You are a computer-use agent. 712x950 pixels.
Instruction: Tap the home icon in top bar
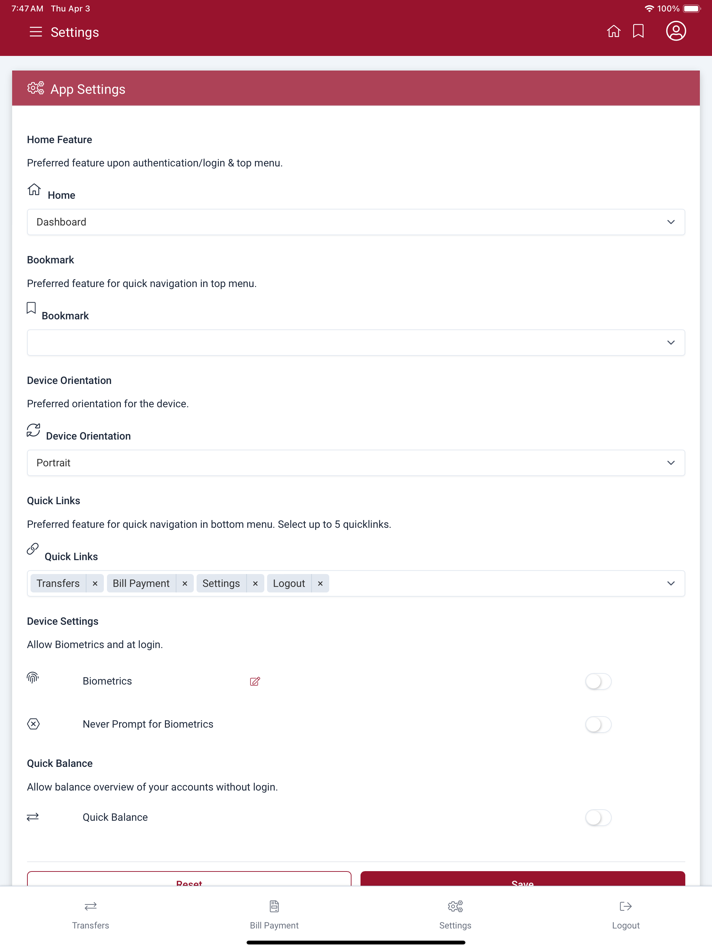tap(613, 32)
